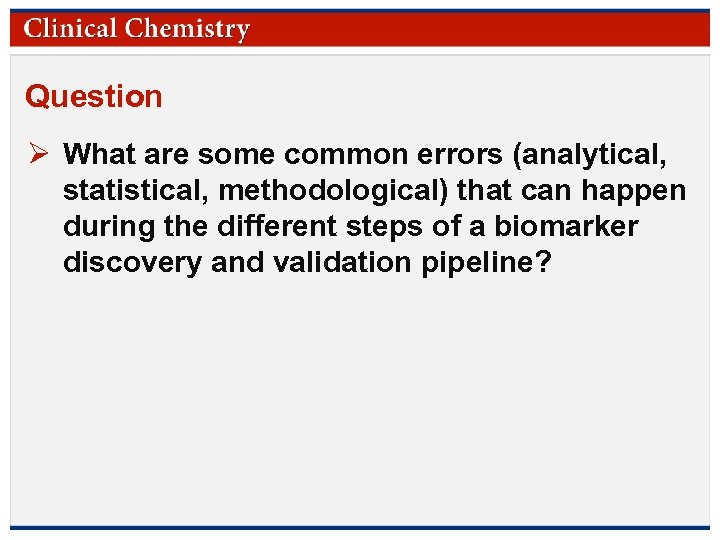Click the blank gray slide area below text
The height and width of the screenshot is (540, 720).
(x=360, y=400)
